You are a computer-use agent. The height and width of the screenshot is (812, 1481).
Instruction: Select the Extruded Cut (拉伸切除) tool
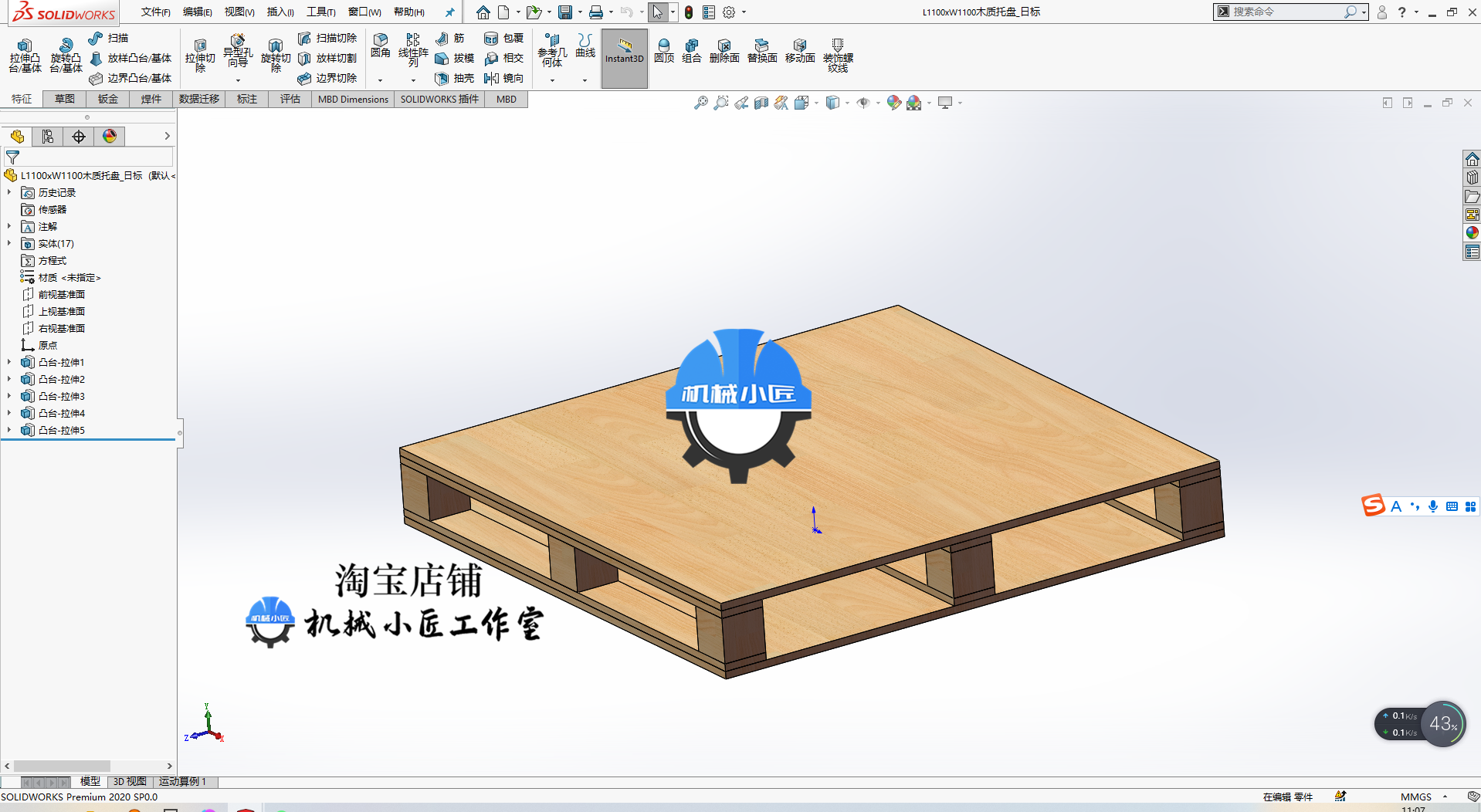pyautogui.click(x=200, y=56)
